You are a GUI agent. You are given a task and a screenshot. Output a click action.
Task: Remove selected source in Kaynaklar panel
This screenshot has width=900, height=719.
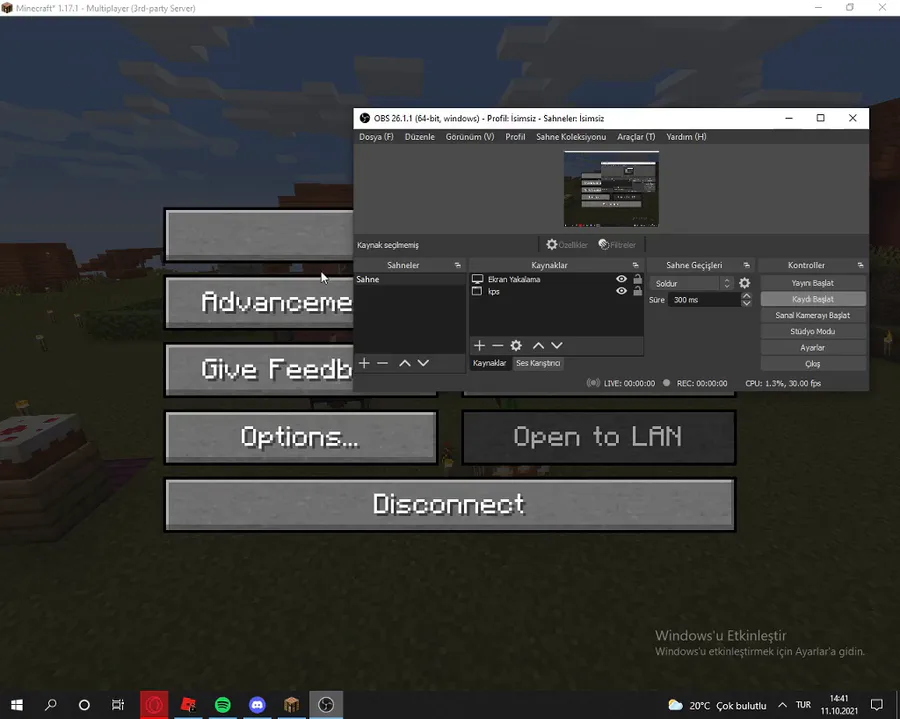[x=498, y=345]
